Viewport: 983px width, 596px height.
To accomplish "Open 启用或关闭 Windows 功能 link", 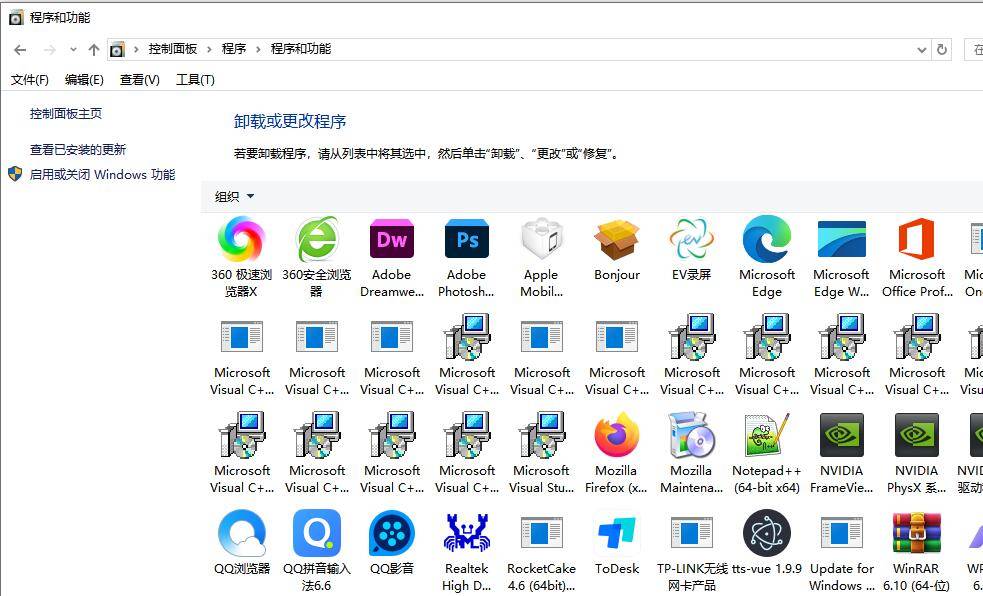I will (102, 175).
